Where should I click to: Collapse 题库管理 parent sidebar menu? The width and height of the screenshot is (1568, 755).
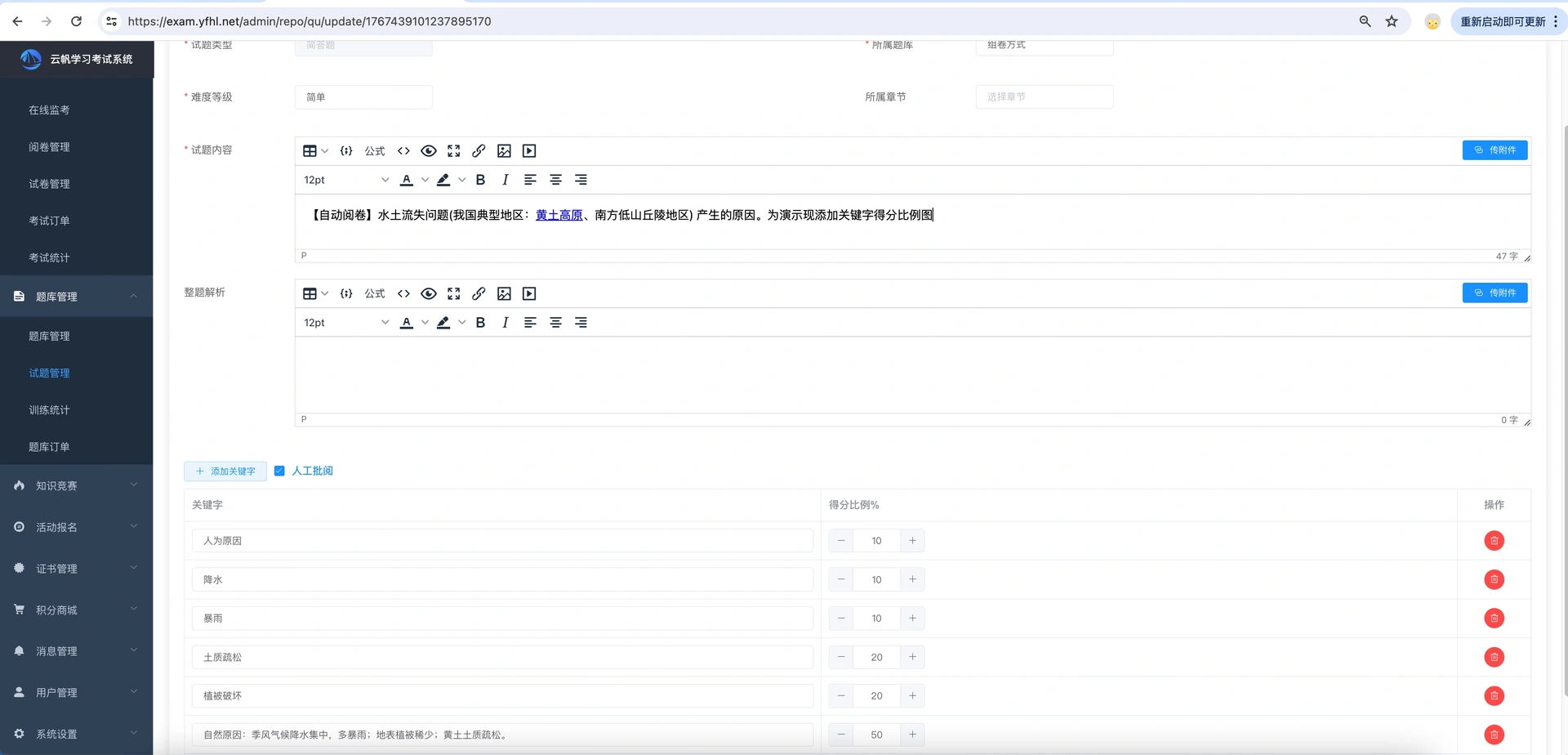click(x=77, y=297)
